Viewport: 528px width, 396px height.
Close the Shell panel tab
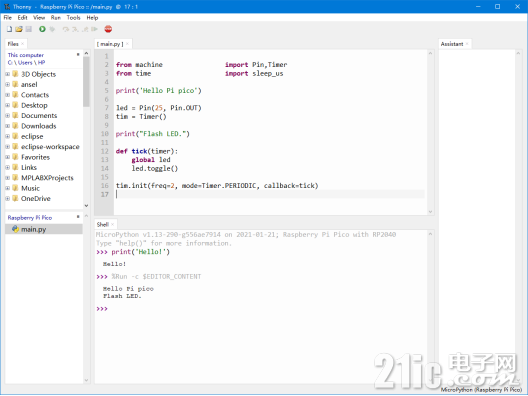click(x=112, y=224)
